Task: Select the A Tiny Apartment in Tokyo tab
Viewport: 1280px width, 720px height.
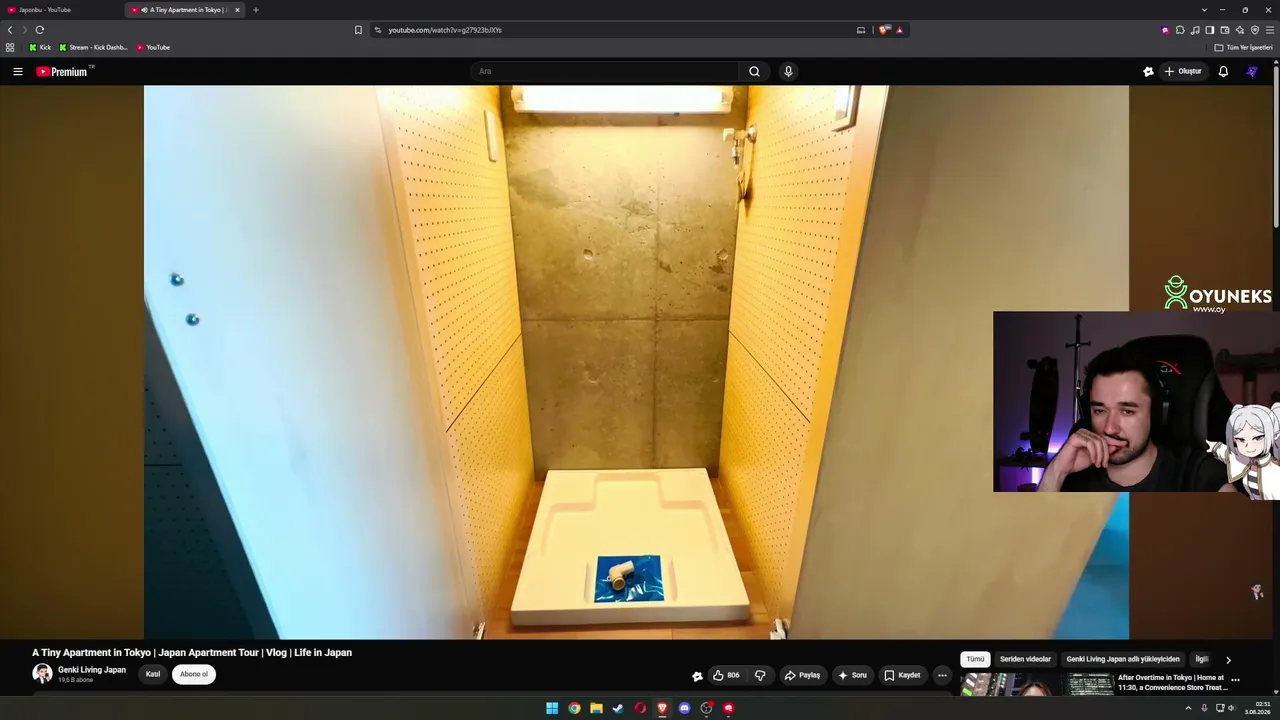Action: 185,10
